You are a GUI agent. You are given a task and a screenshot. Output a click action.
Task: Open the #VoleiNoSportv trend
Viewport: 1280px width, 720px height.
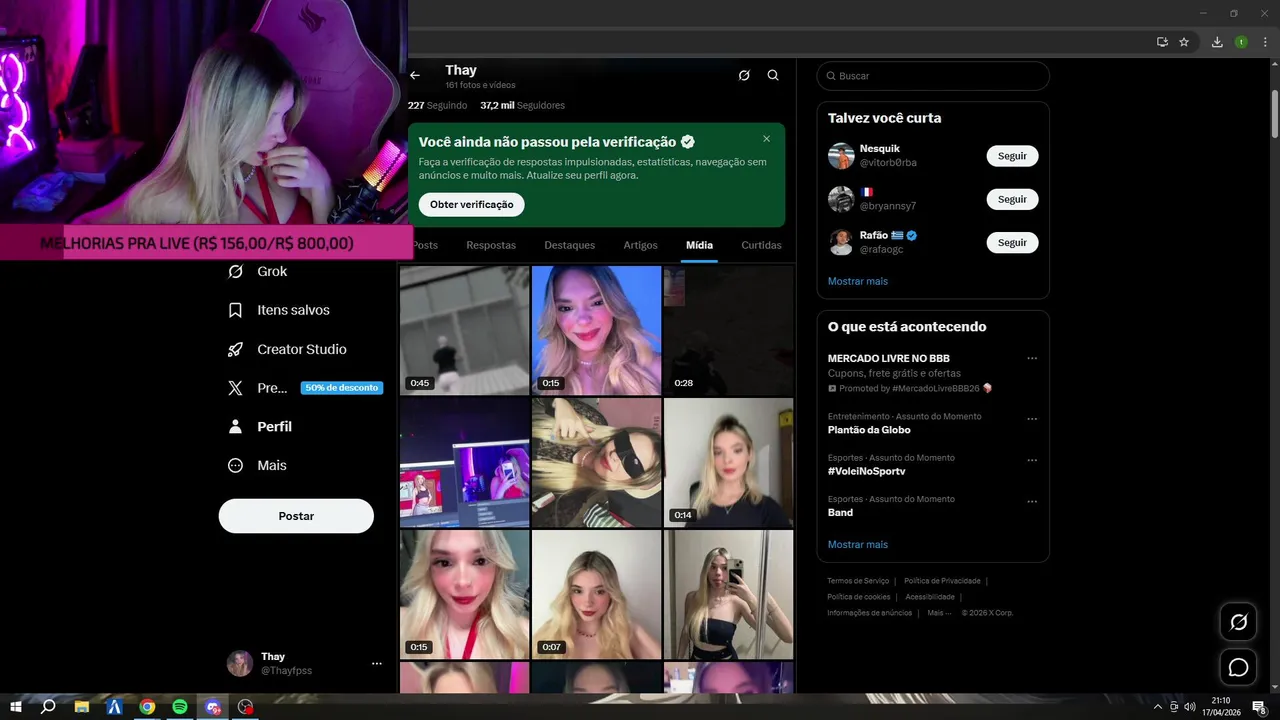pyautogui.click(x=866, y=471)
